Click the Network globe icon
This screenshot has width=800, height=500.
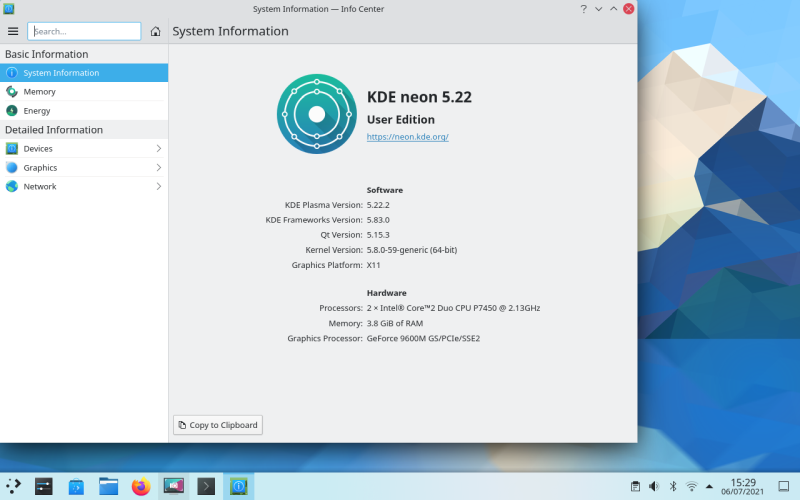pos(12,186)
